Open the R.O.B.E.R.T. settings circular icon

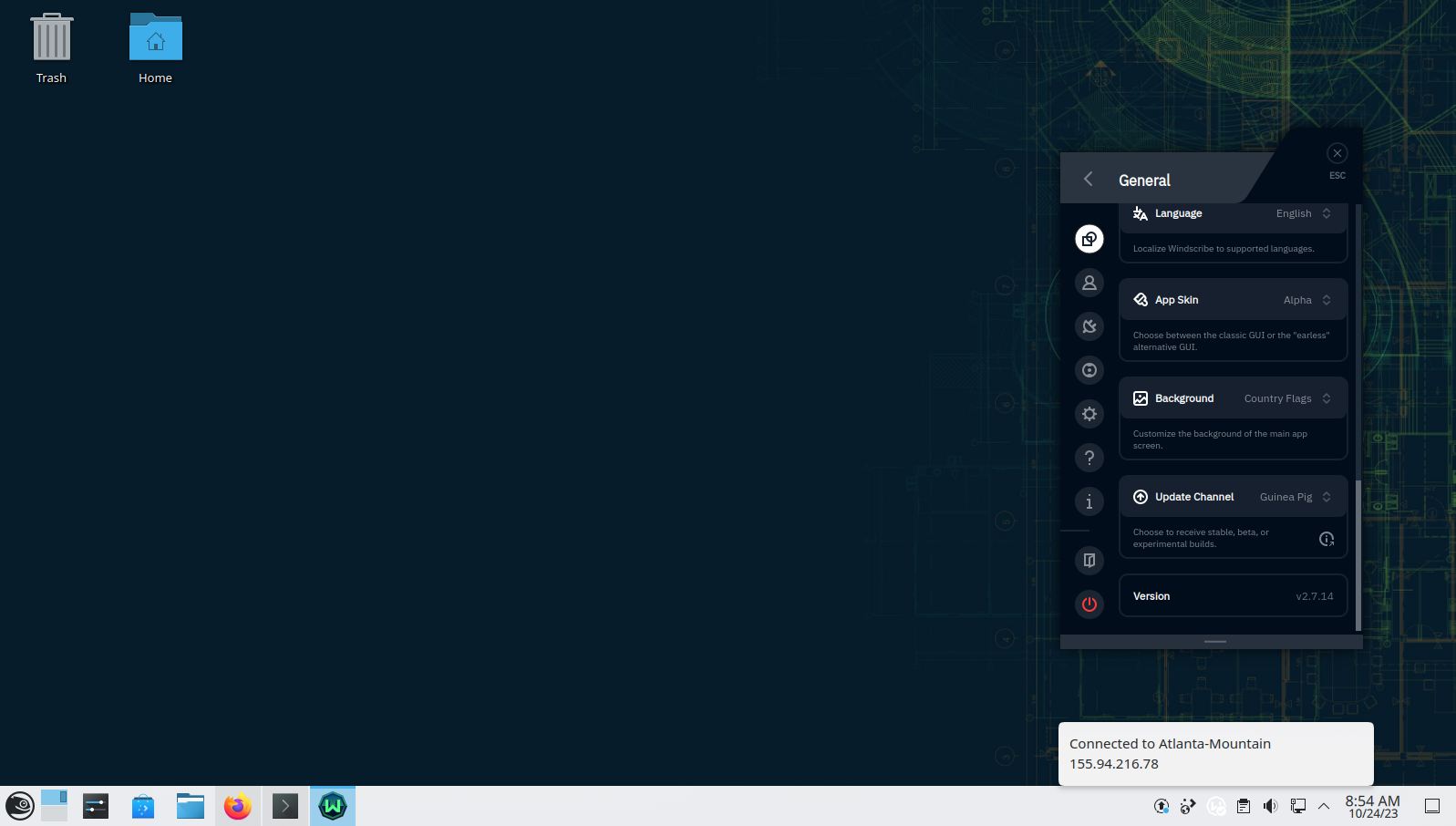click(x=1089, y=370)
